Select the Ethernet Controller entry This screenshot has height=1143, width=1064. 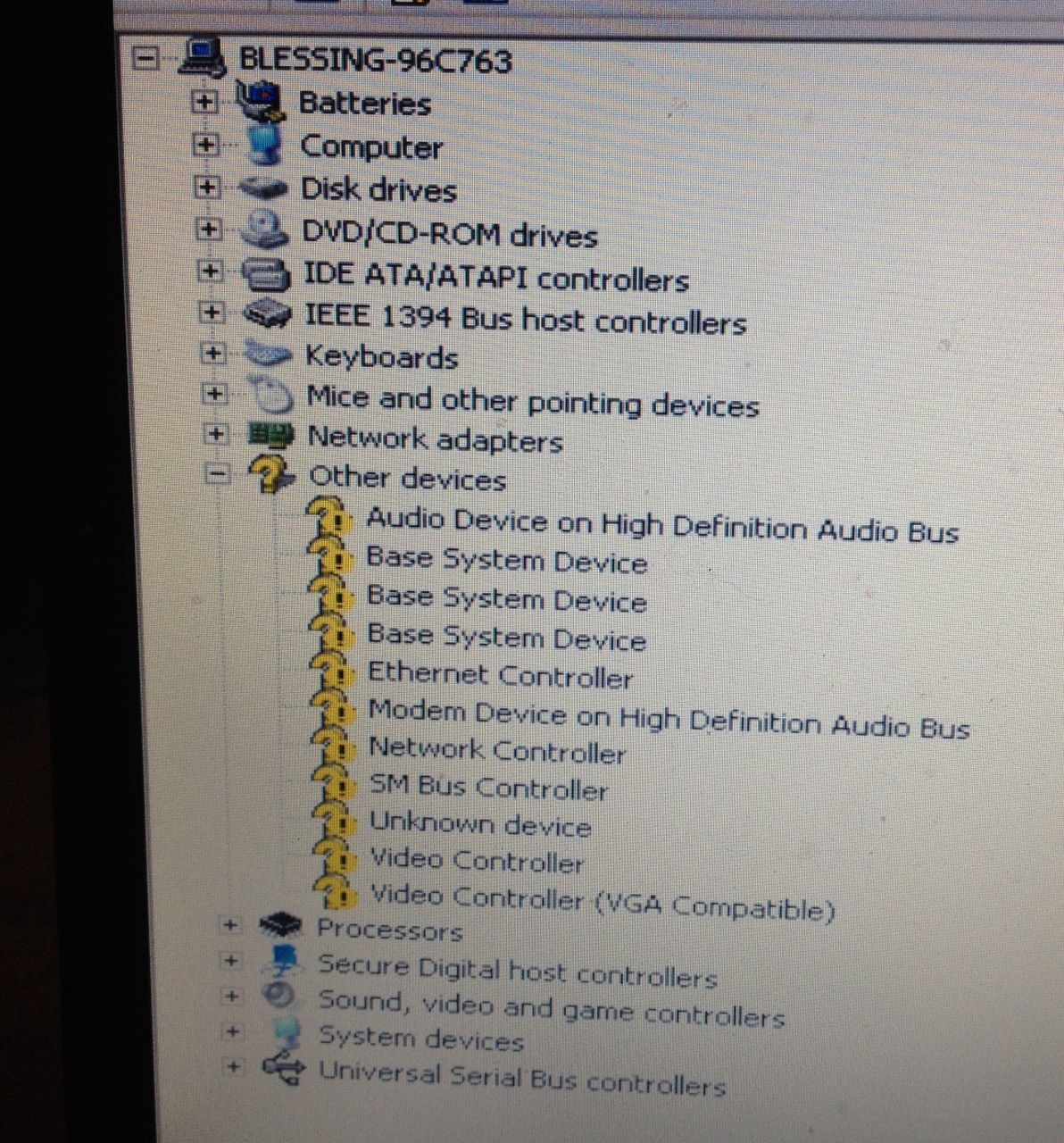click(x=501, y=675)
